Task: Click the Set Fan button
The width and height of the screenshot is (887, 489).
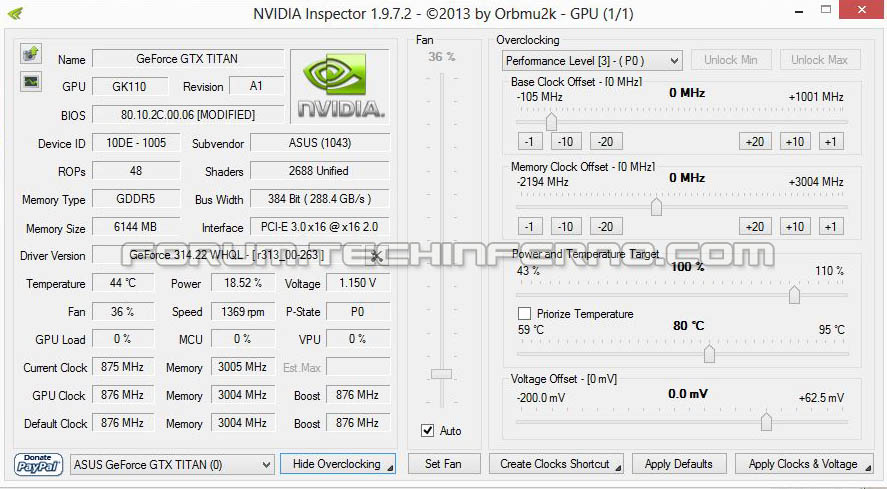Action: [444, 464]
